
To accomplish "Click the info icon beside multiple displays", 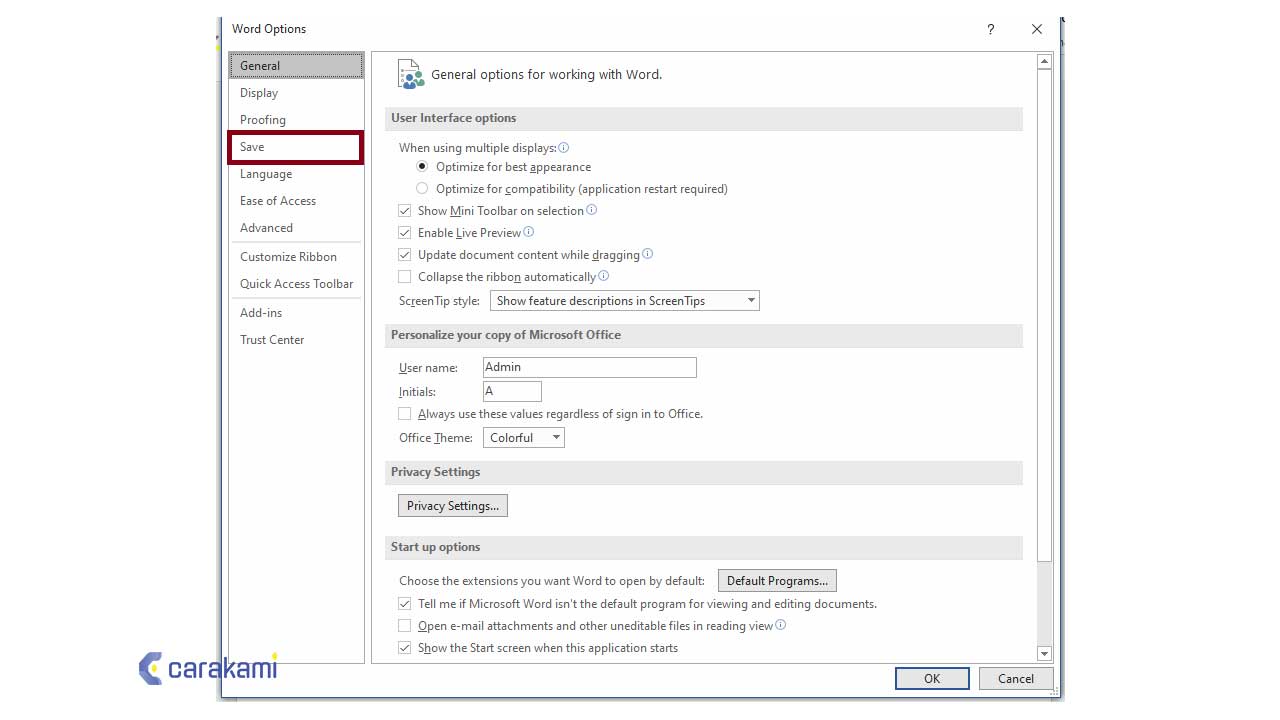I will [x=564, y=147].
